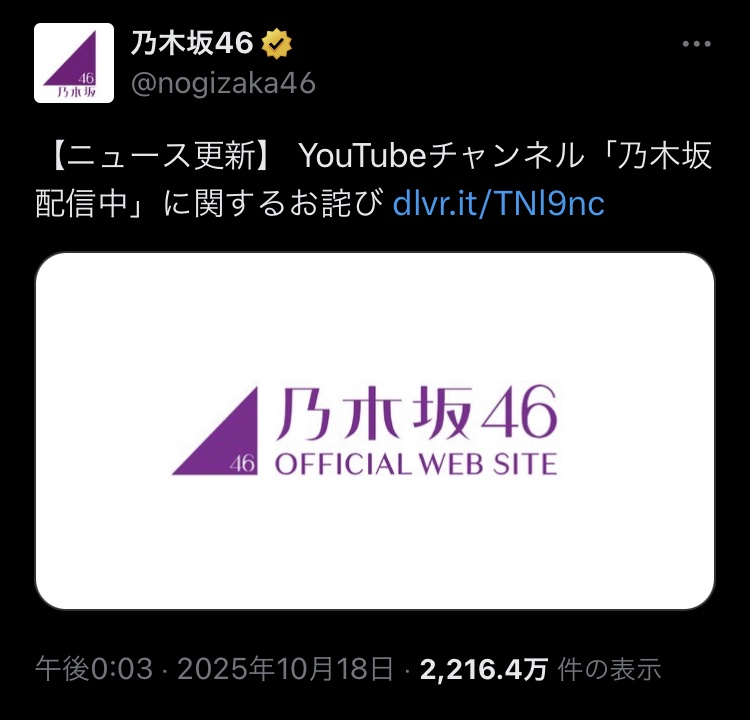This screenshot has height=720, width=750.
Task: Open the official web site preview card
Action: [x=375, y=431]
